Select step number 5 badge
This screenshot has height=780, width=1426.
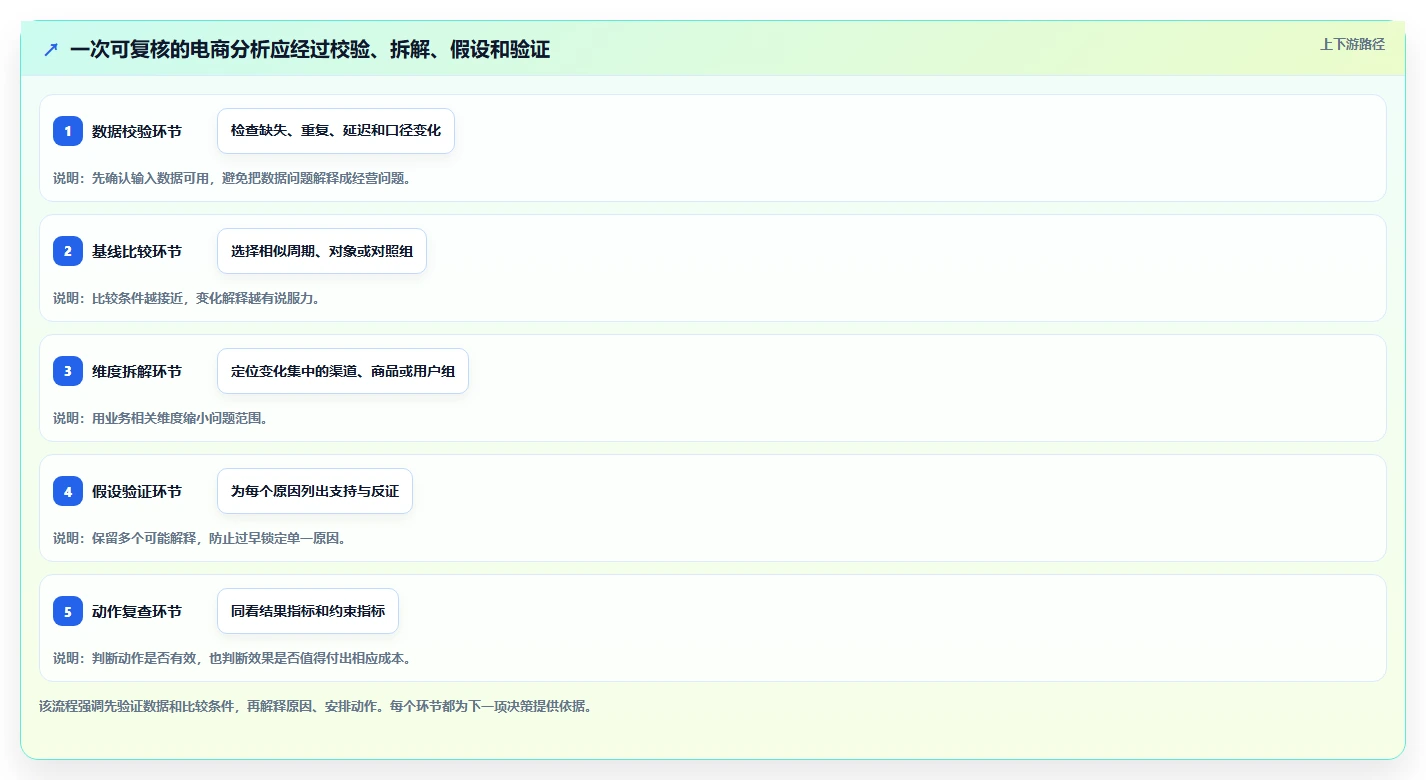point(68,611)
